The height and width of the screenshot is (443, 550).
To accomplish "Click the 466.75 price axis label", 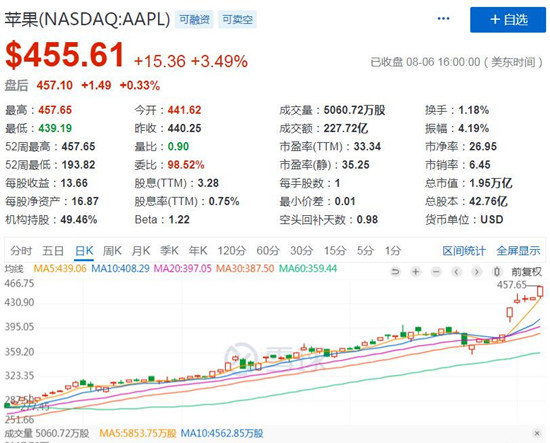I will click(x=19, y=283).
